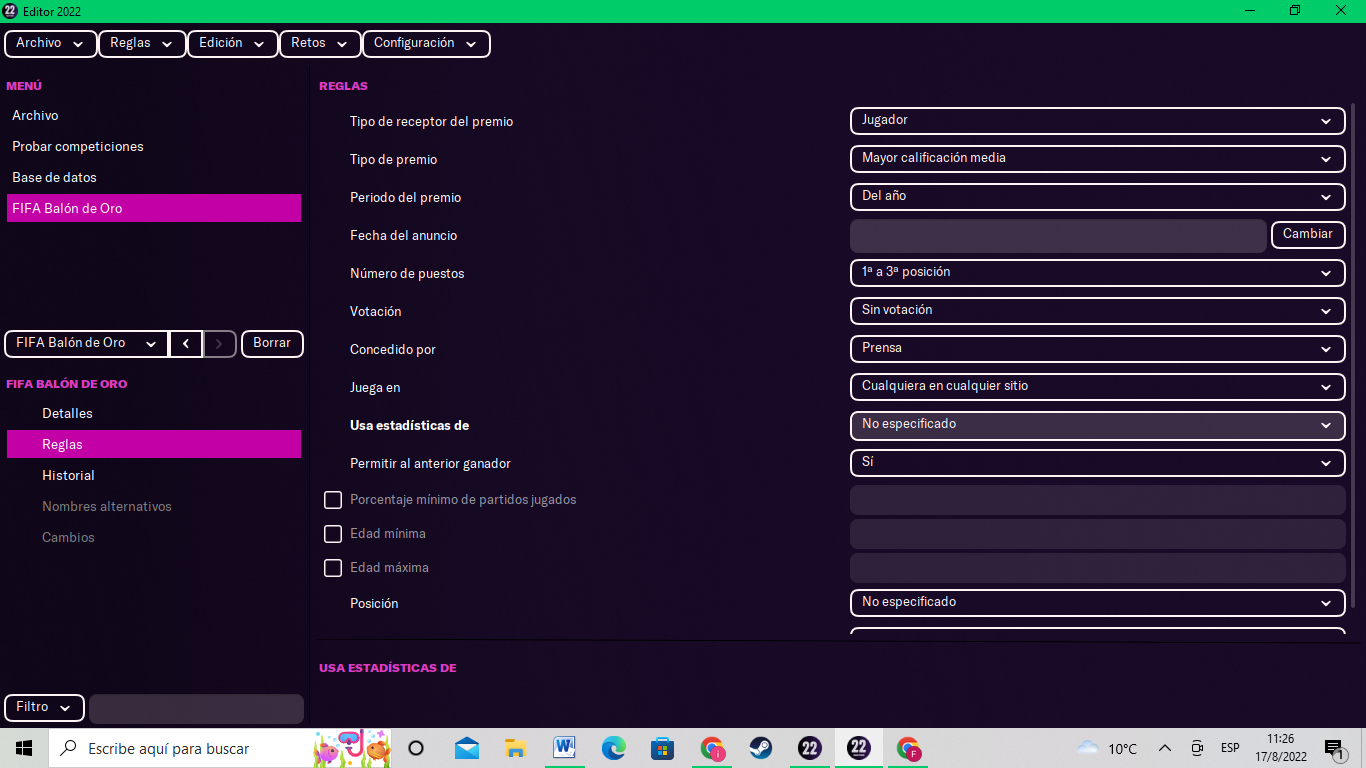Click the Cambiar button
Image resolution: width=1366 pixels, height=768 pixels.
1308,235
